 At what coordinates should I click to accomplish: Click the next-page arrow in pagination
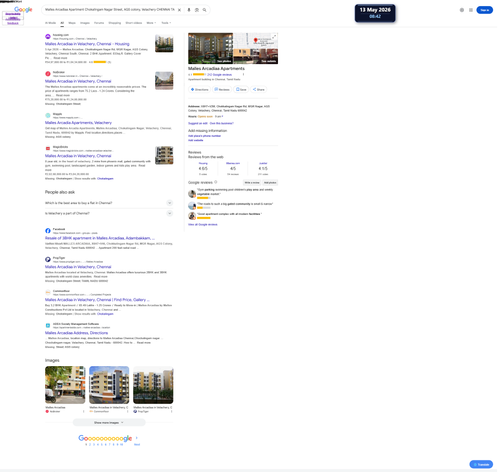tap(137, 438)
